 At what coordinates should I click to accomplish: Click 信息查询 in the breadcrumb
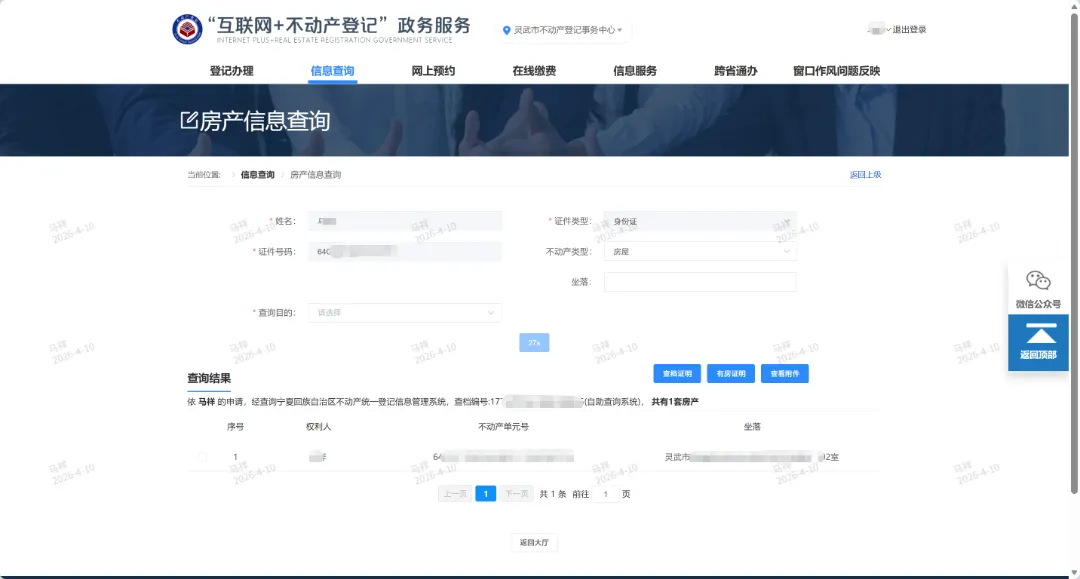pyautogui.click(x=258, y=175)
